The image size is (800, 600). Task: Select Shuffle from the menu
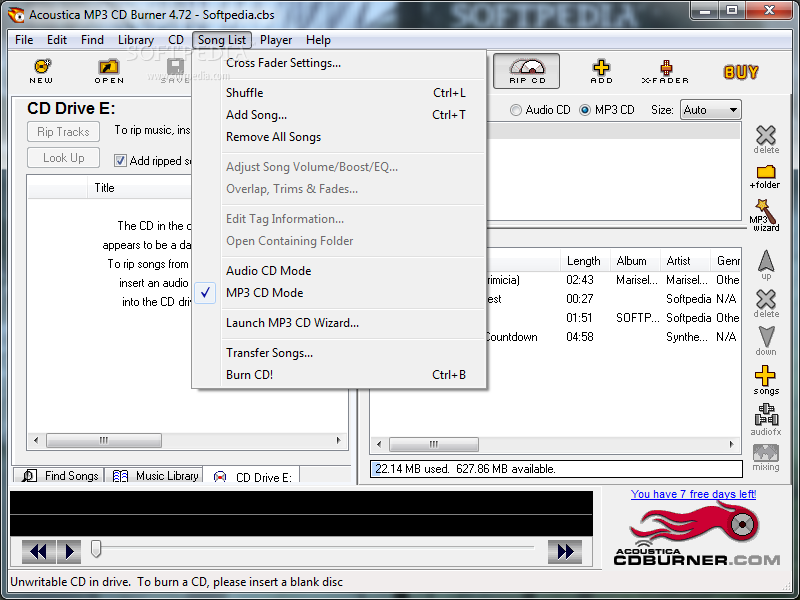(x=340, y=93)
